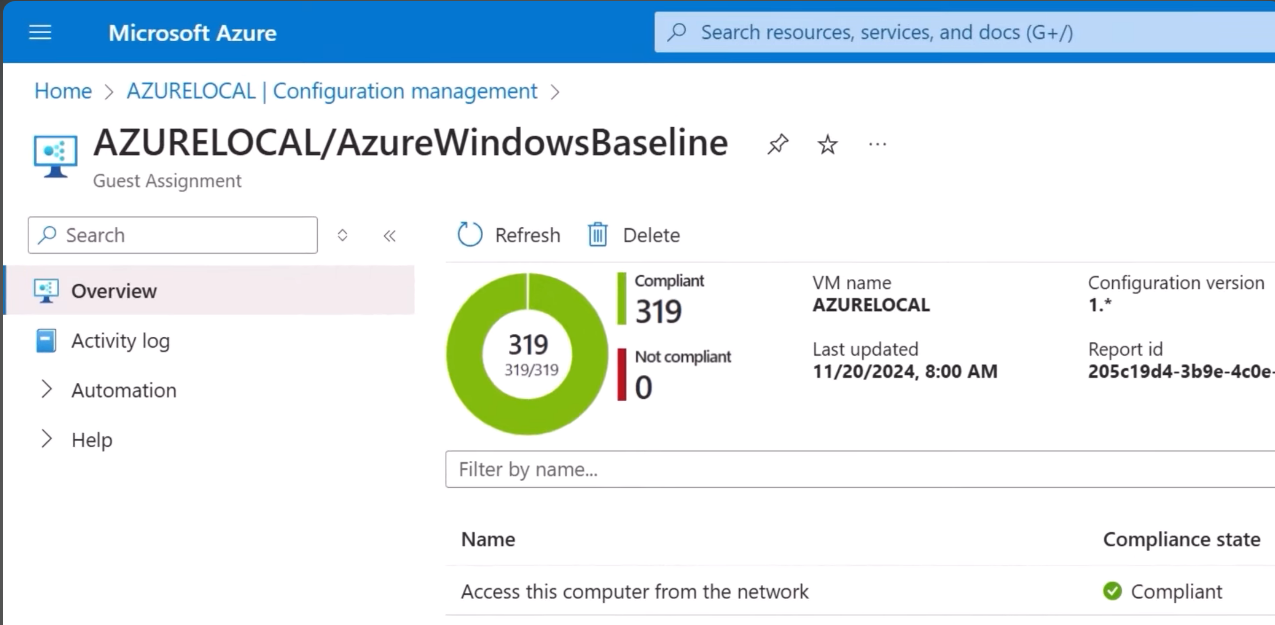Open AZURELOCAL Configuration management breadcrumb

tap(332, 91)
